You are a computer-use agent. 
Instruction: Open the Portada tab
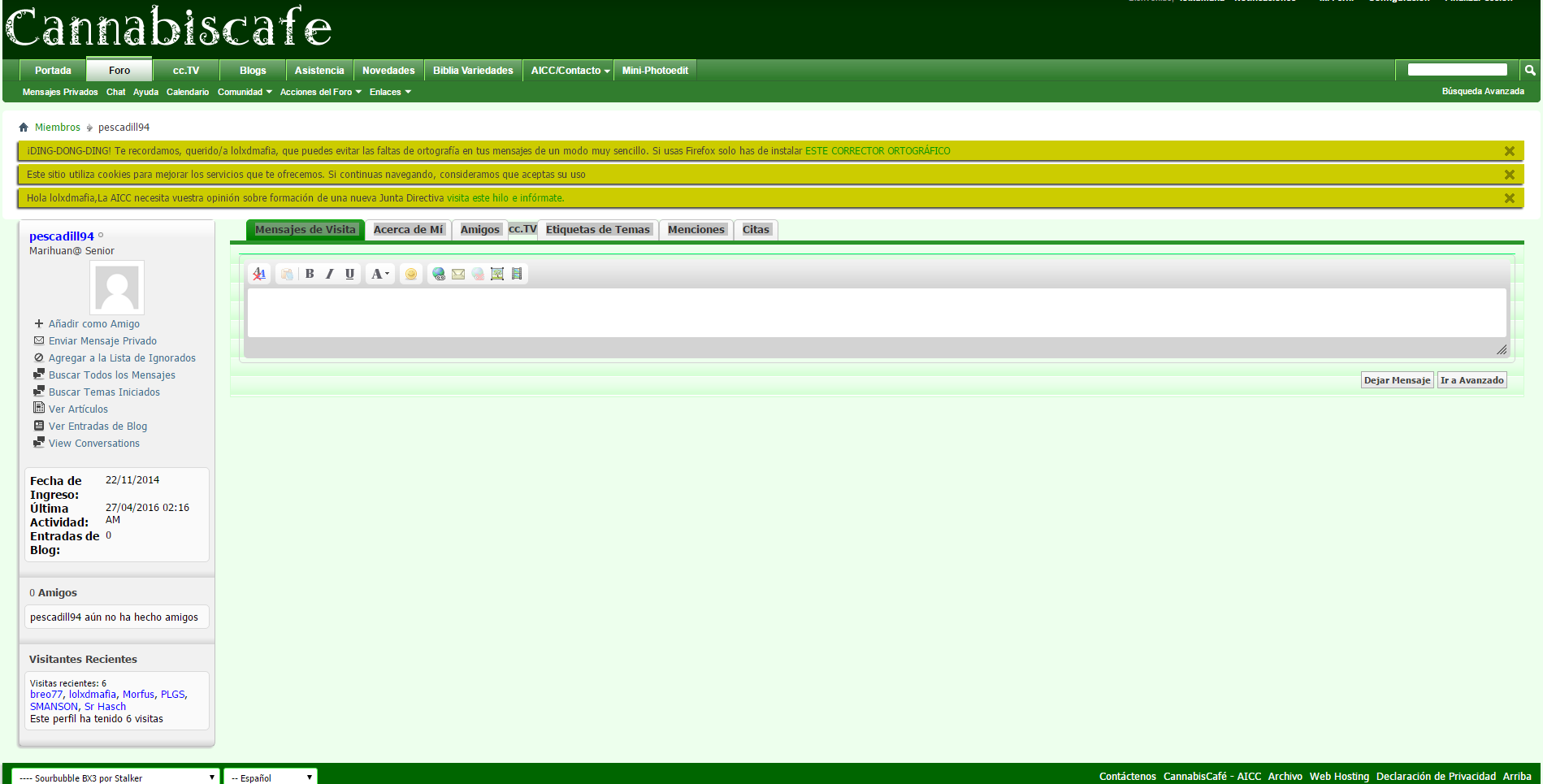(53, 71)
